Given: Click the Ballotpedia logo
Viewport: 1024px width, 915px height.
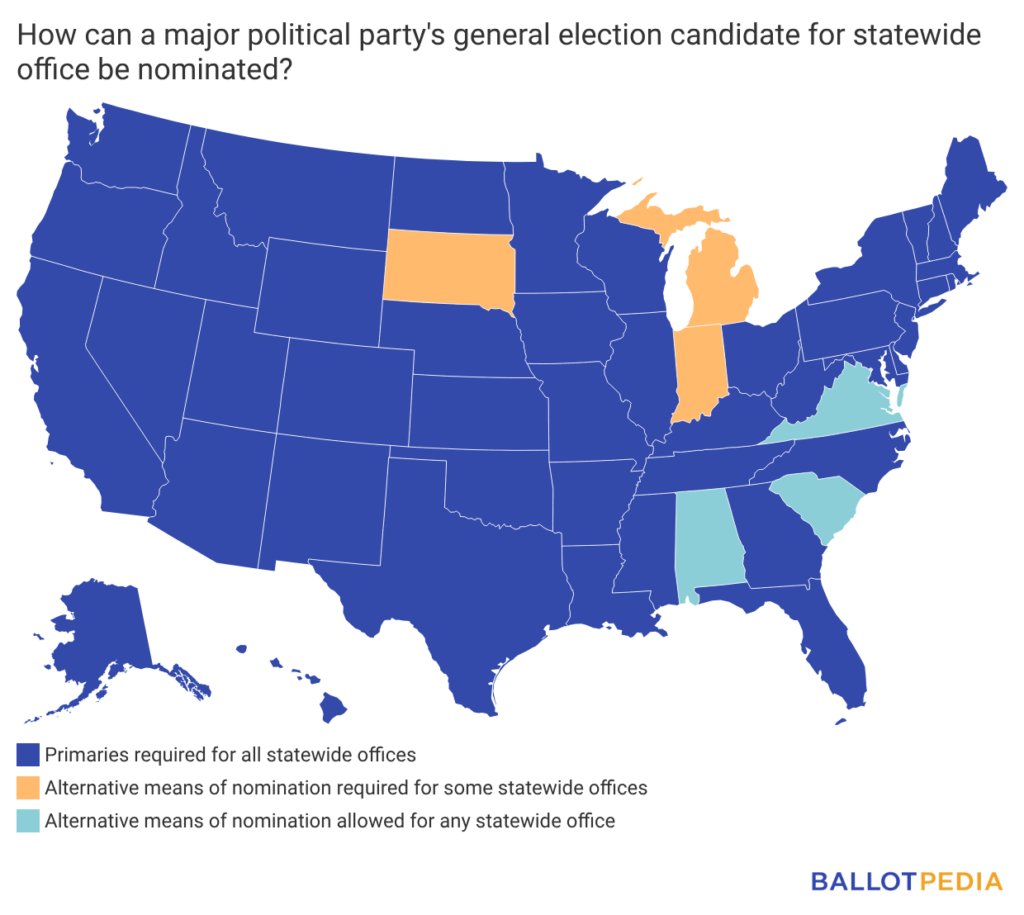Looking at the screenshot, I should (x=906, y=881).
